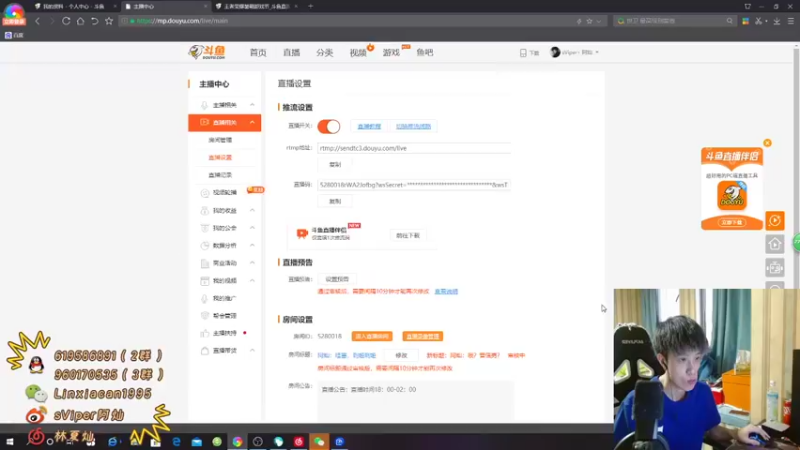Open 视频 in the site navigation

(x=358, y=53)
